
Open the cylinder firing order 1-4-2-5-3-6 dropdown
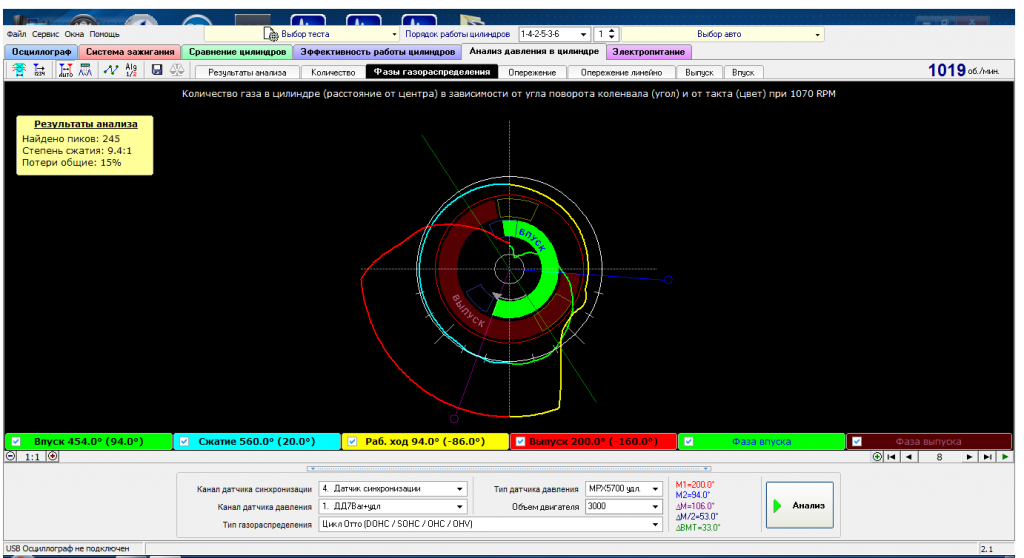click(583, 34)
